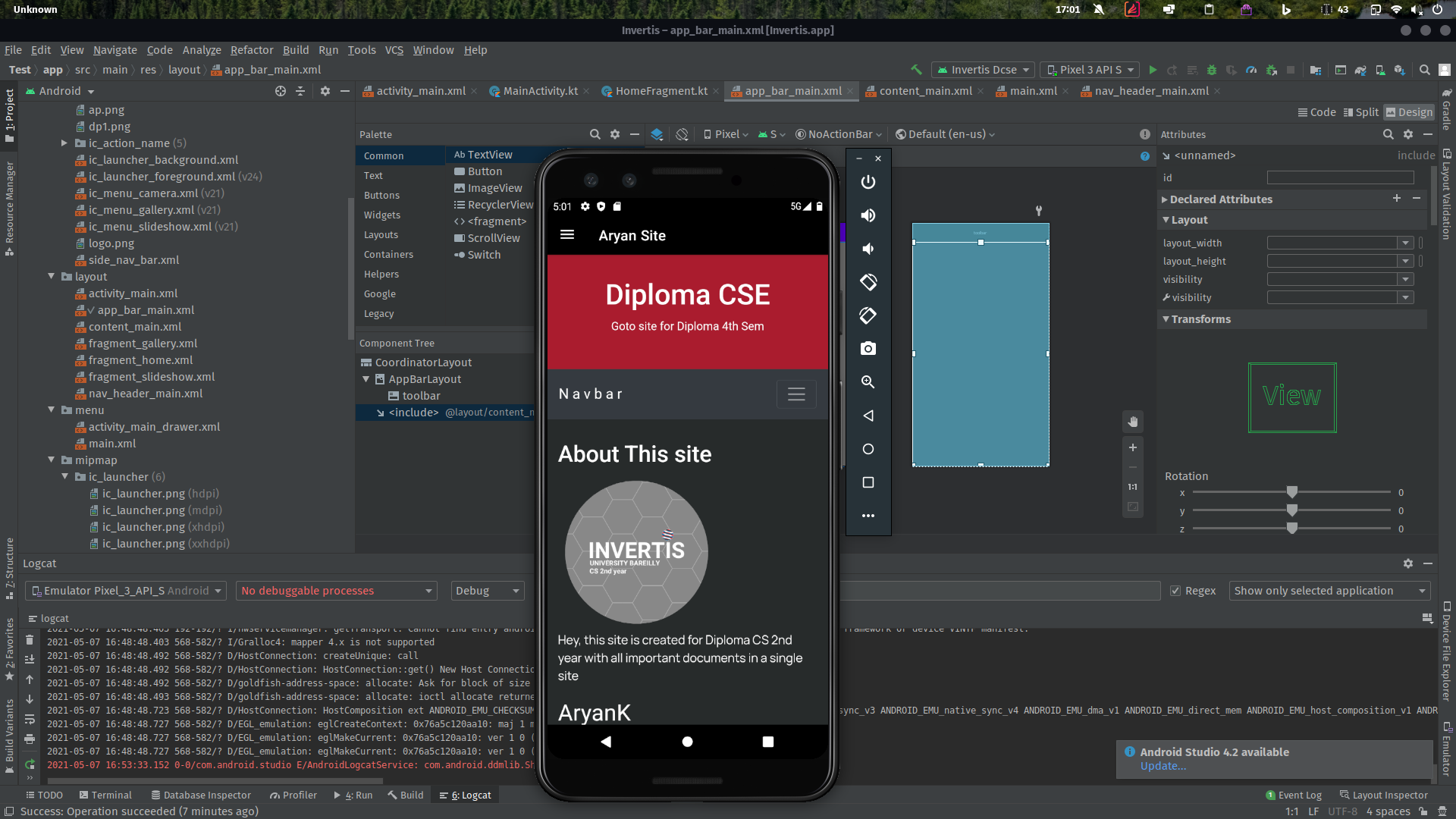Image resolution: width=1456 pixels, height=819 pixels.
Task: Toggle the Regex checkbox in Logcat
Action: click(x=1175, y=591)
